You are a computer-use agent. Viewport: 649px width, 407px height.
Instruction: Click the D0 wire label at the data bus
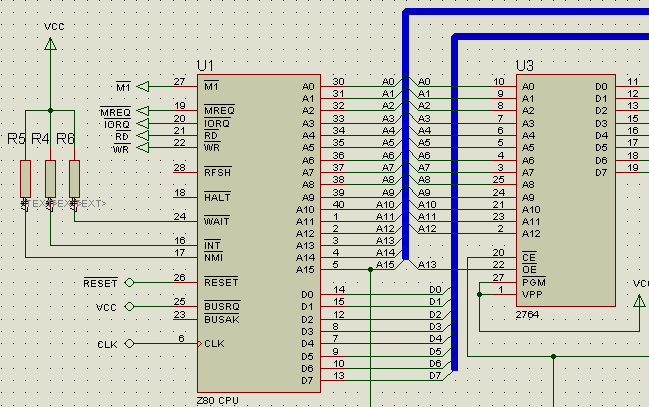(435, 289)
